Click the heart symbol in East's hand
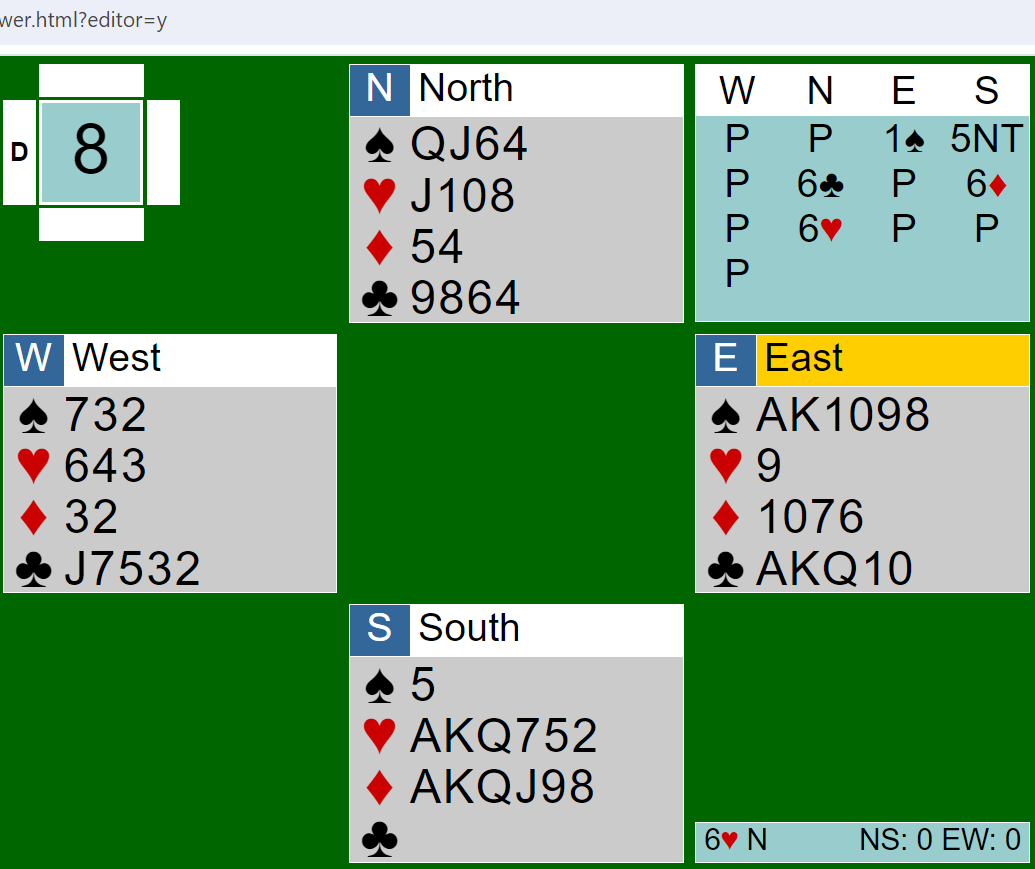 pyautogui.click(x=725, y=466)
